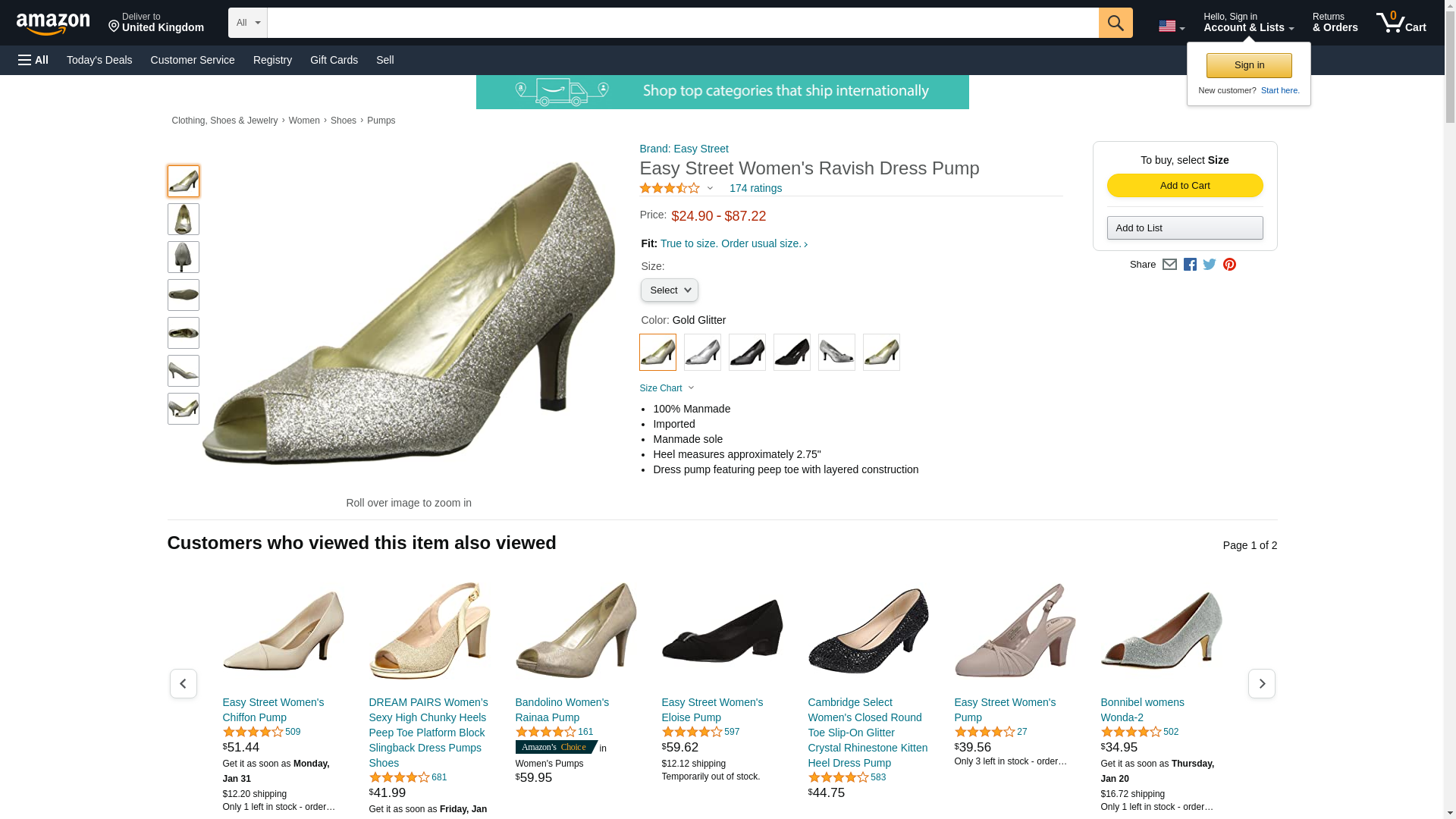Share product via Pinterest icon
The height and width of the screenshot is (819, 1456).
[1228, 265]
